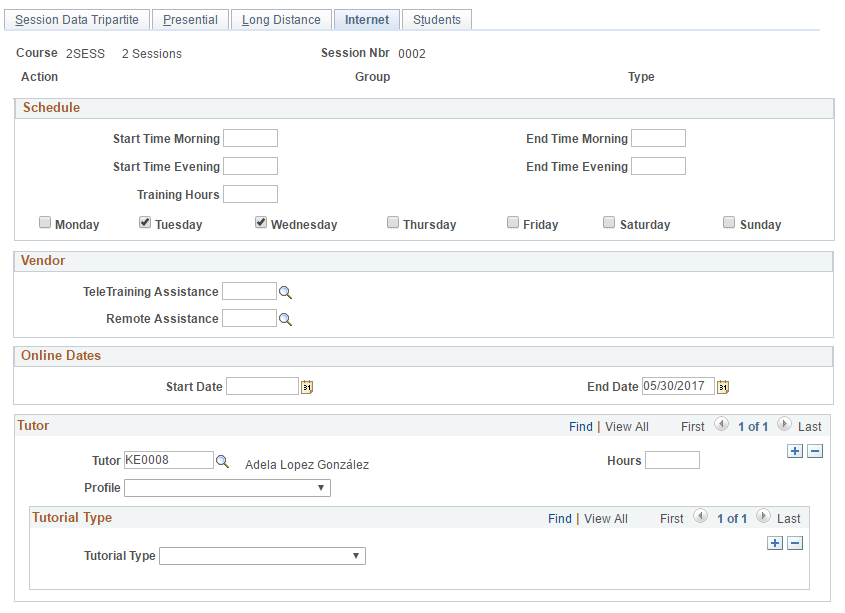Add a new Tutorial Type row
The height and width of the screenshot is (613, 845).
tap(774, 543)
